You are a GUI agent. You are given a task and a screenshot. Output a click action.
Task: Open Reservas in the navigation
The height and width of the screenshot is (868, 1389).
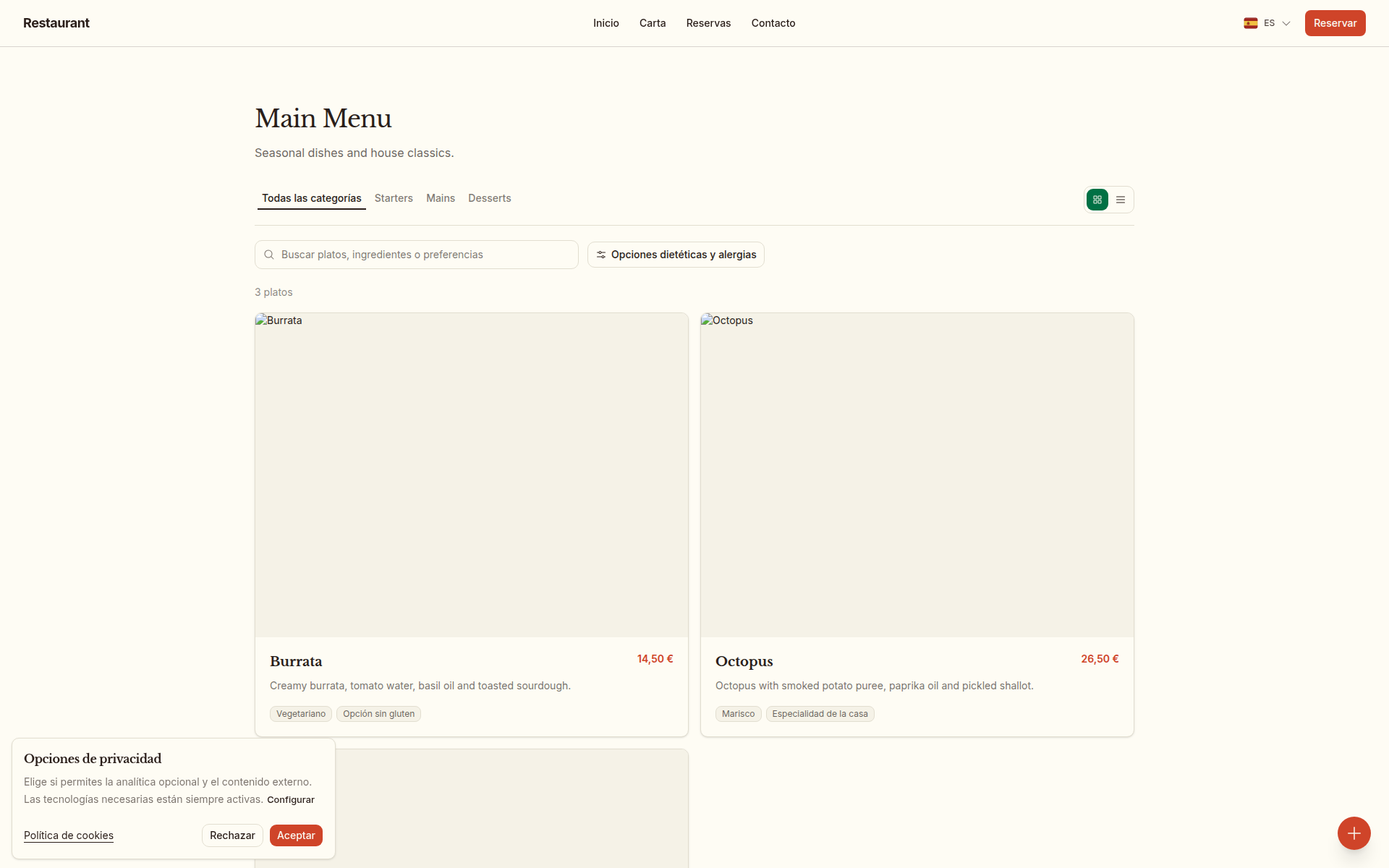(x=709, y=23)
